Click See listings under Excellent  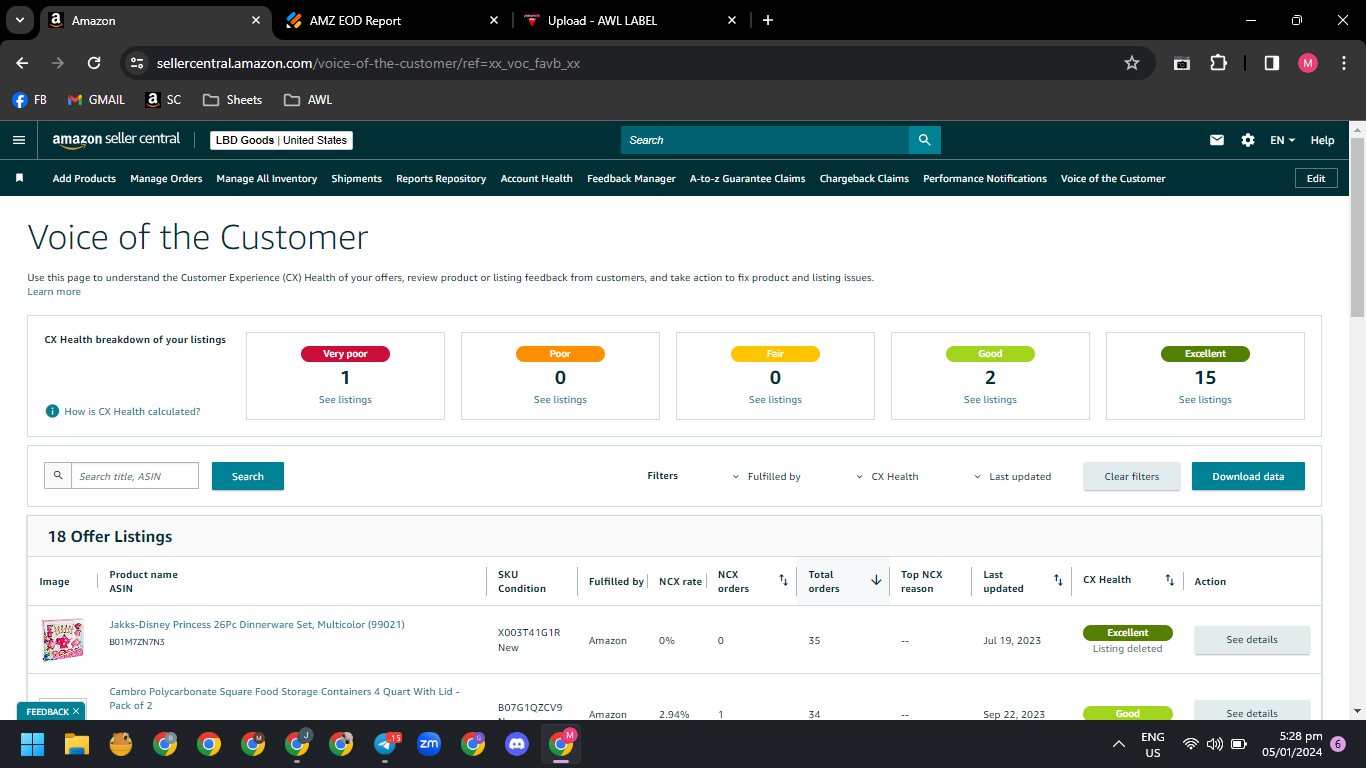click(x=1205, y=400)
